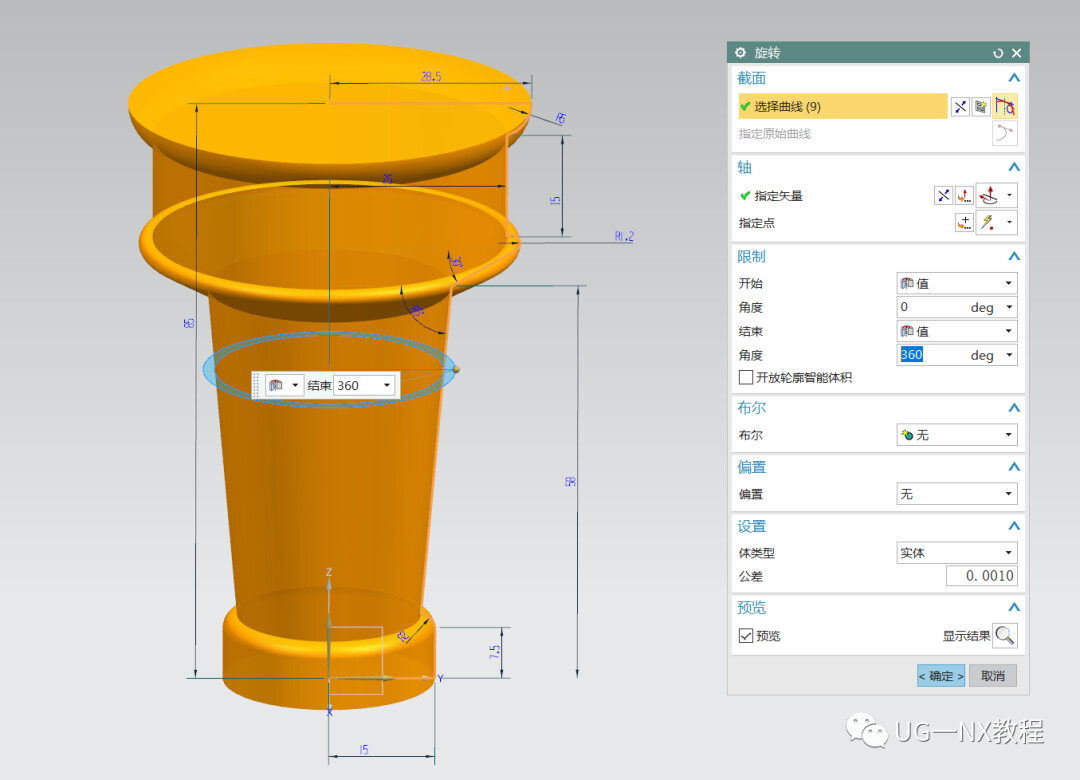Click the highlighted draw section icon

click(x=1005, y=107)
